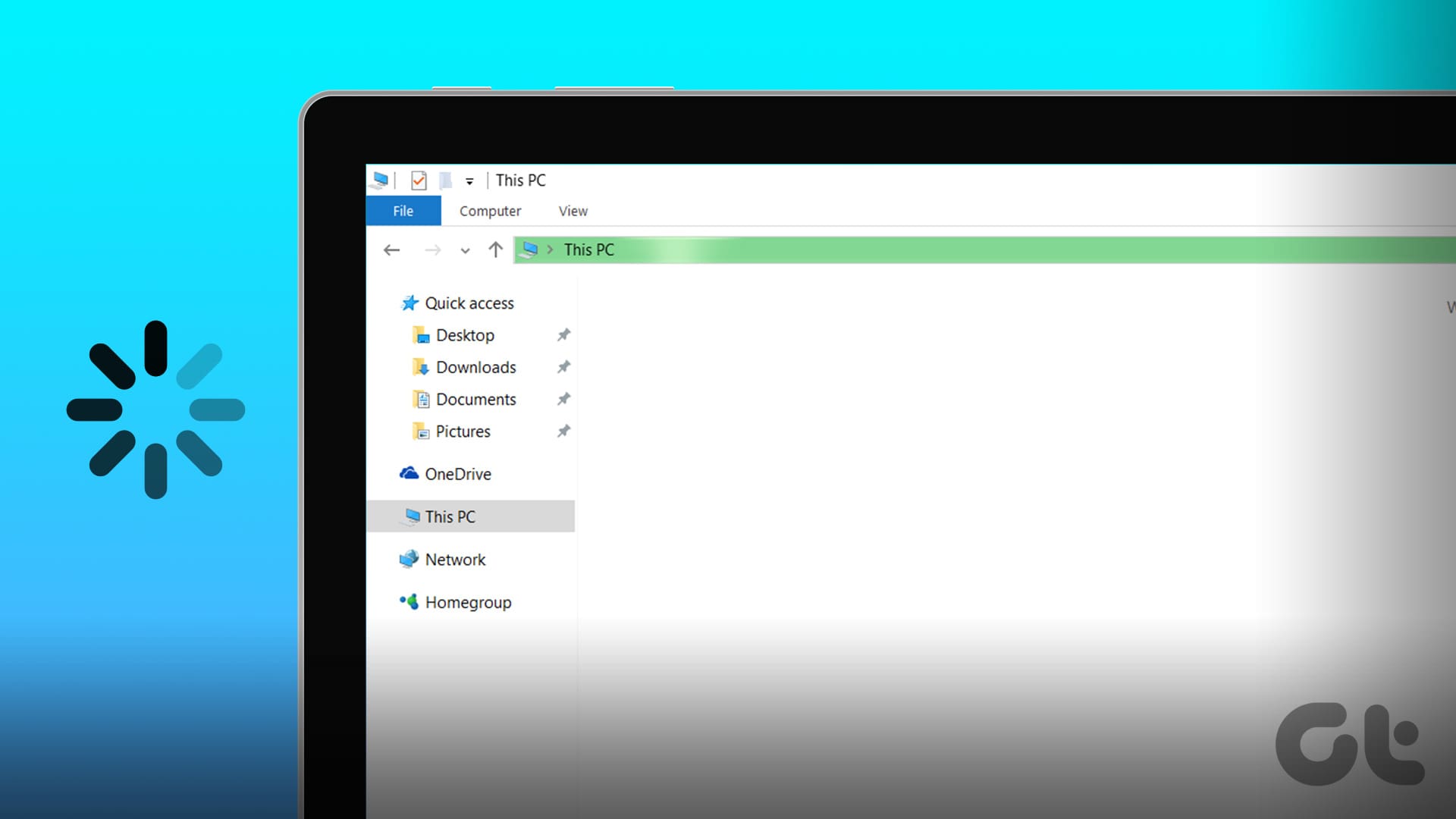Click the PC icon in address bar
Image resolution: width=1456 pixels, height=819 pixels.
(x=530, y=249)
